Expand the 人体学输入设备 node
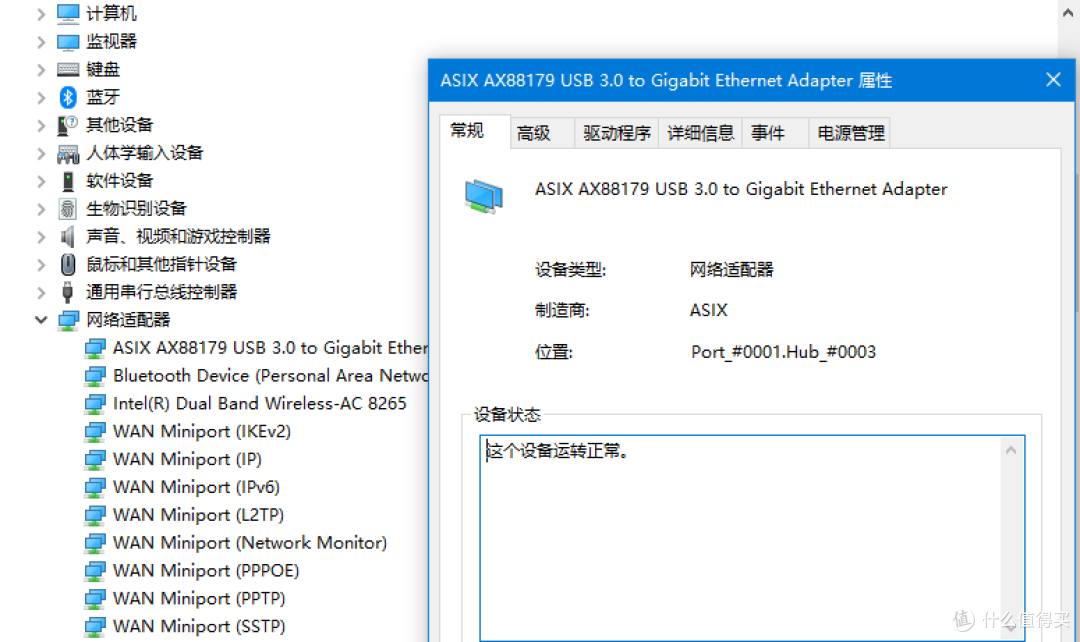This screenshot has height=642, width=1080. [x=41, y=153]
